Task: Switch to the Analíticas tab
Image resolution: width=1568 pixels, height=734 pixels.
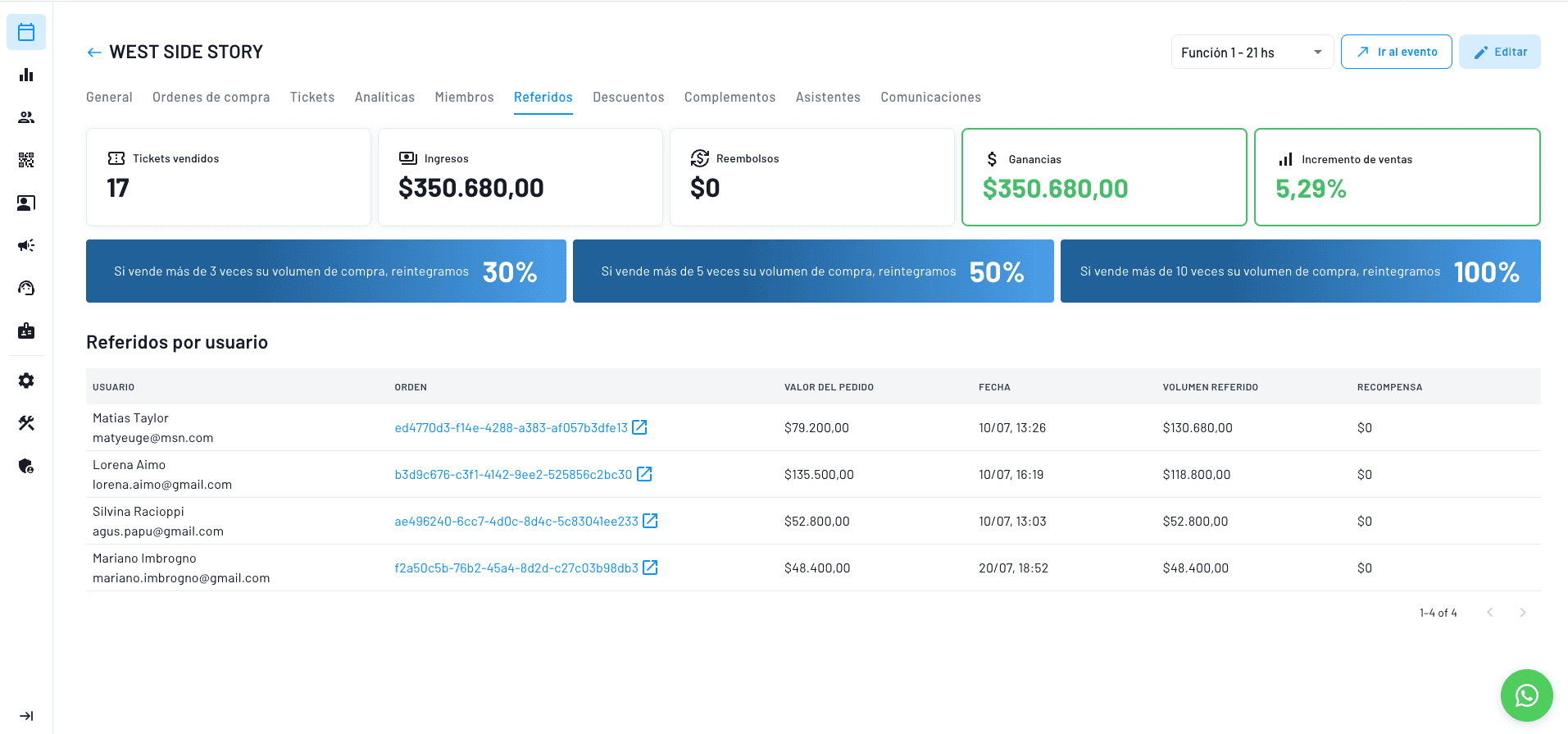Action: click(384, 97)
